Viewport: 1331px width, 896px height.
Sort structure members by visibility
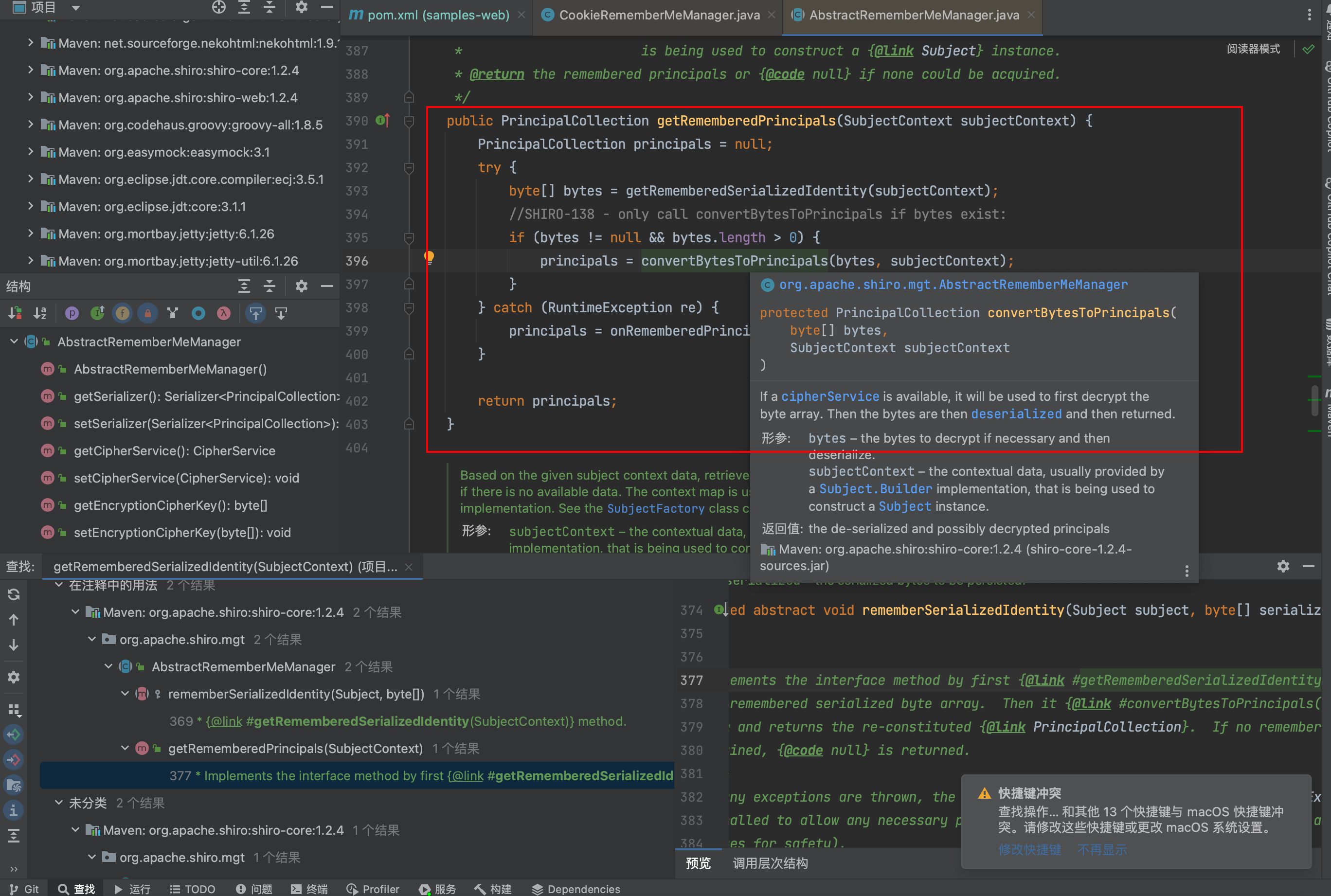click(x=15, y=313)
